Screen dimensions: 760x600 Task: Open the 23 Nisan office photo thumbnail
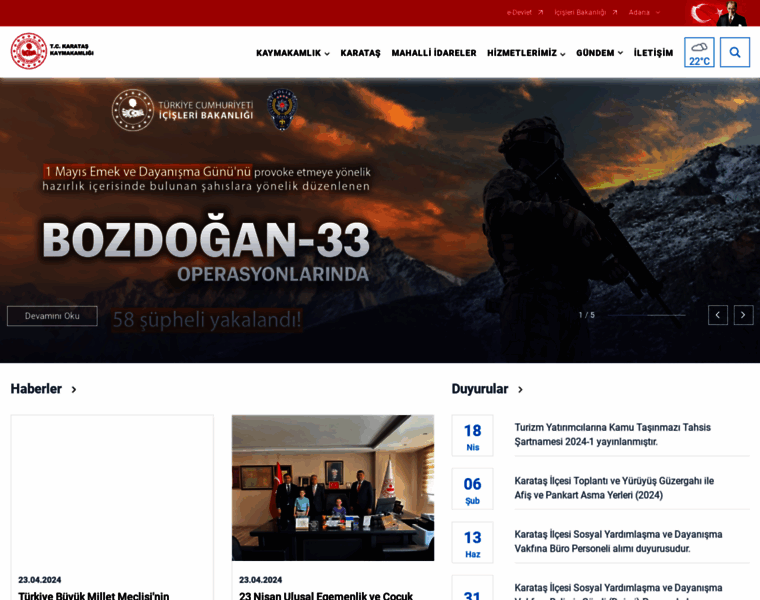click(x=333, y=488)
